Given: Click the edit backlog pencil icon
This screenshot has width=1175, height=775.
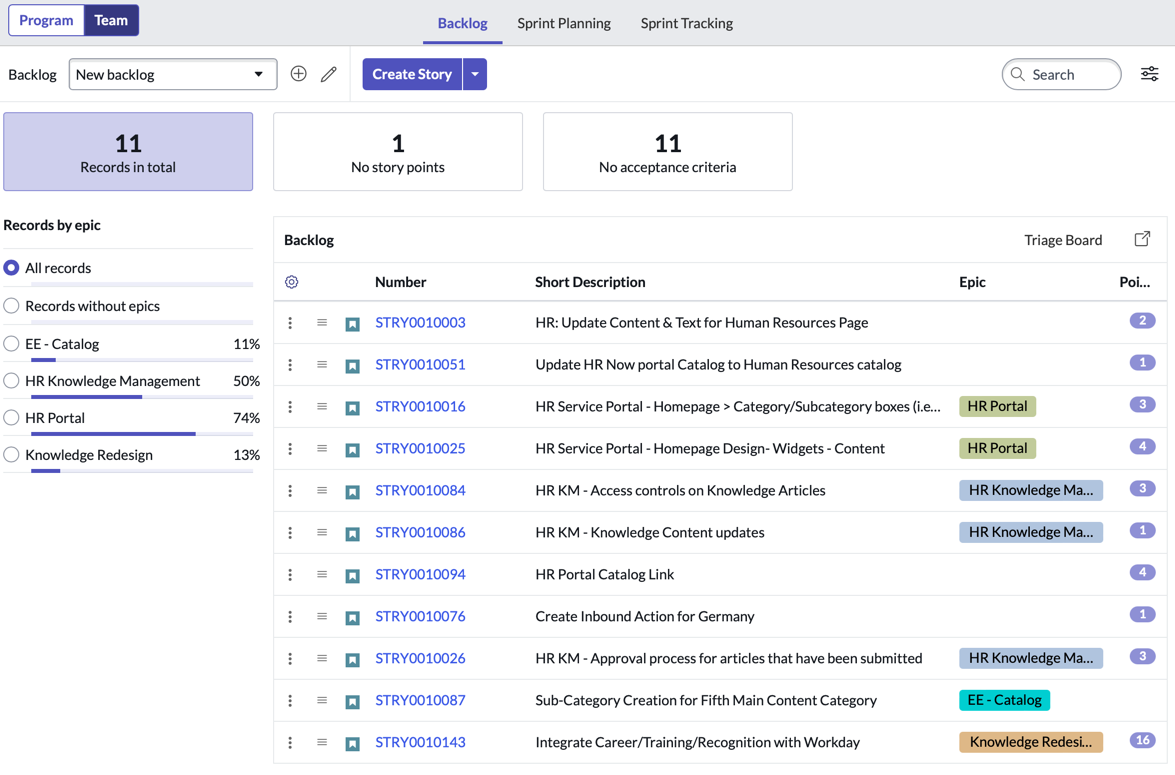Looking at the screenshot, I should tap(329, 74).
